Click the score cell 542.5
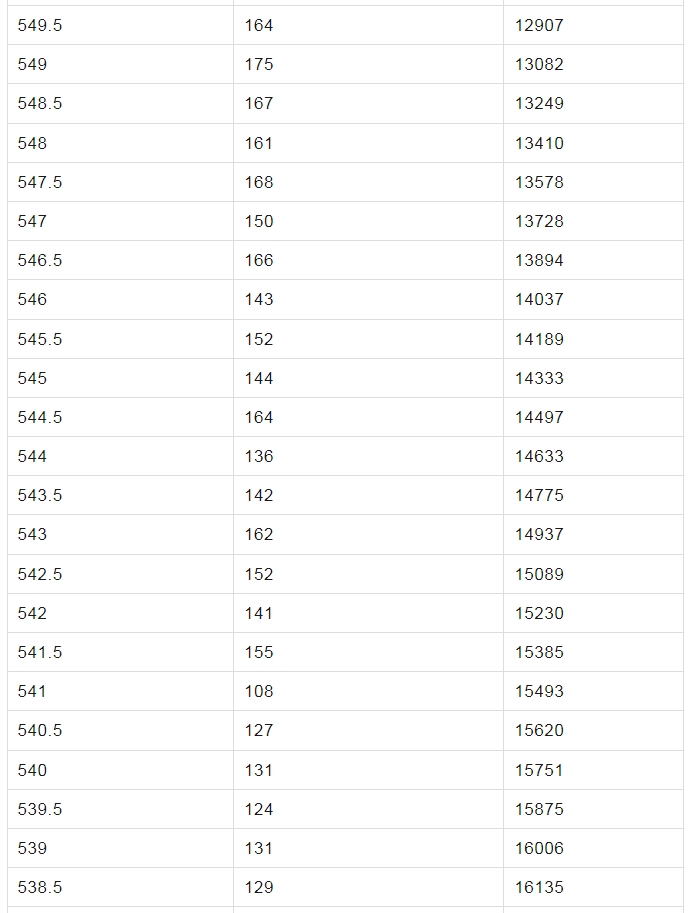Viewport: 688px width, 913px height. click(40, 574)
